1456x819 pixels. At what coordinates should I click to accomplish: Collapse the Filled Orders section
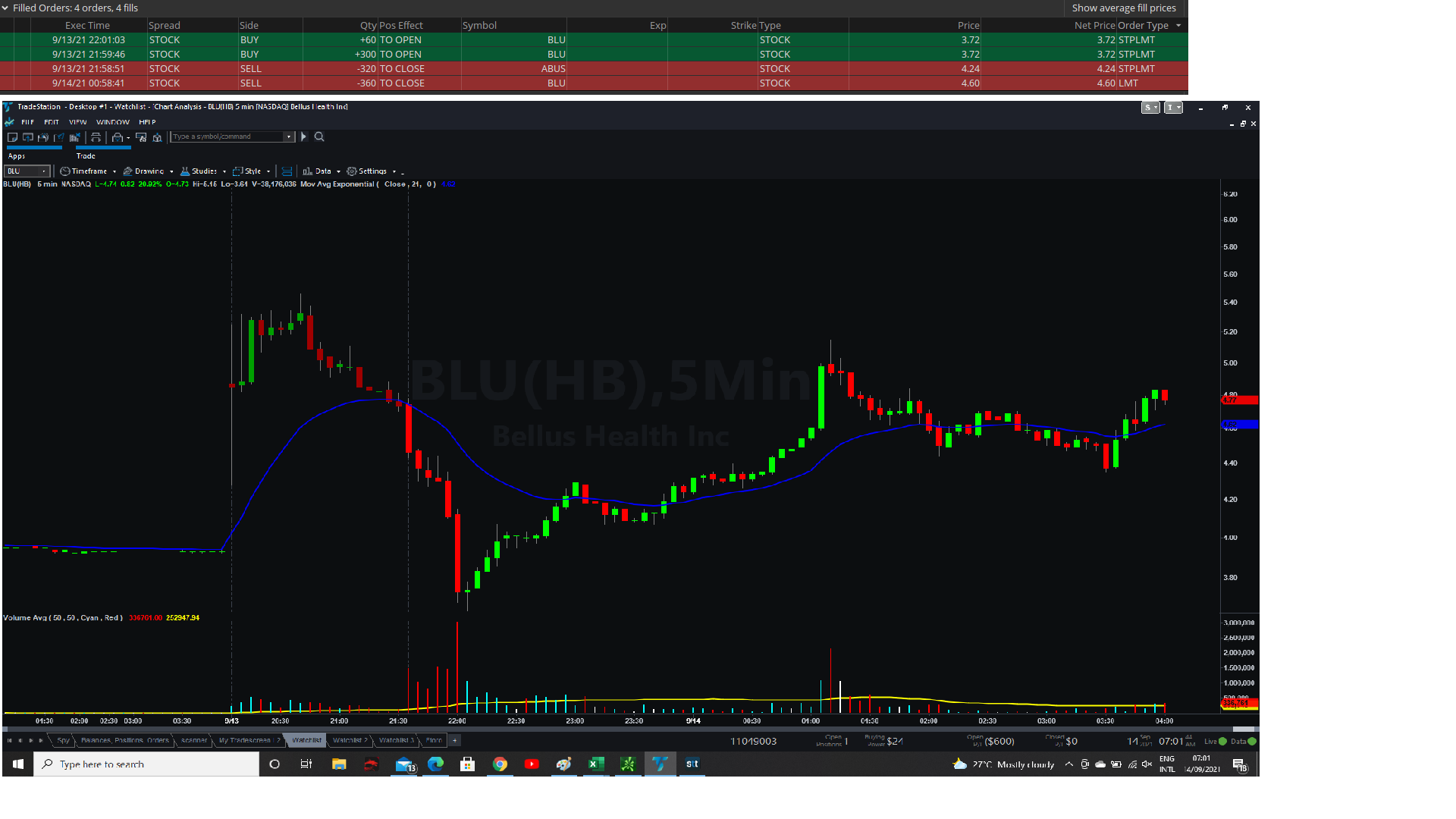click(5, 8)
